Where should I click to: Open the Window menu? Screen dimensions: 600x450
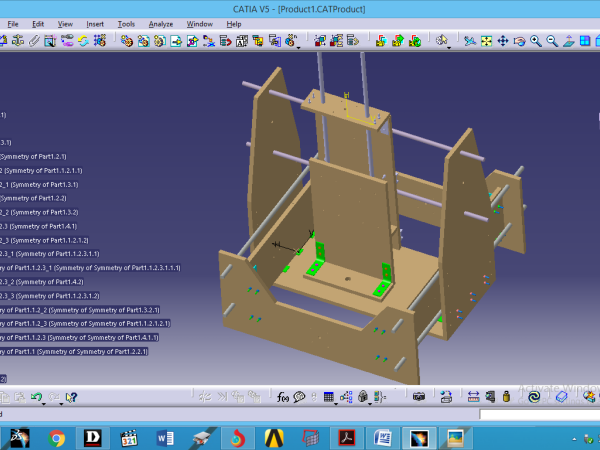[199, 24]
